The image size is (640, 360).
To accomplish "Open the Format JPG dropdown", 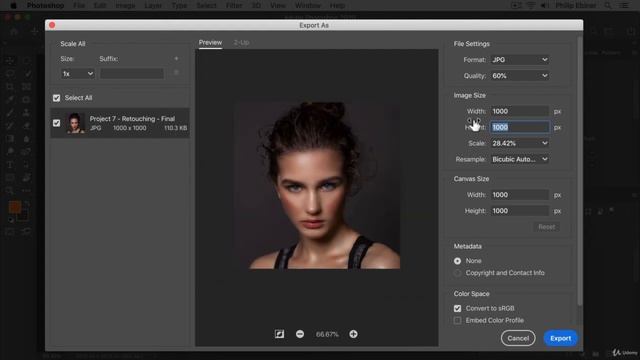I will [520, 60].
